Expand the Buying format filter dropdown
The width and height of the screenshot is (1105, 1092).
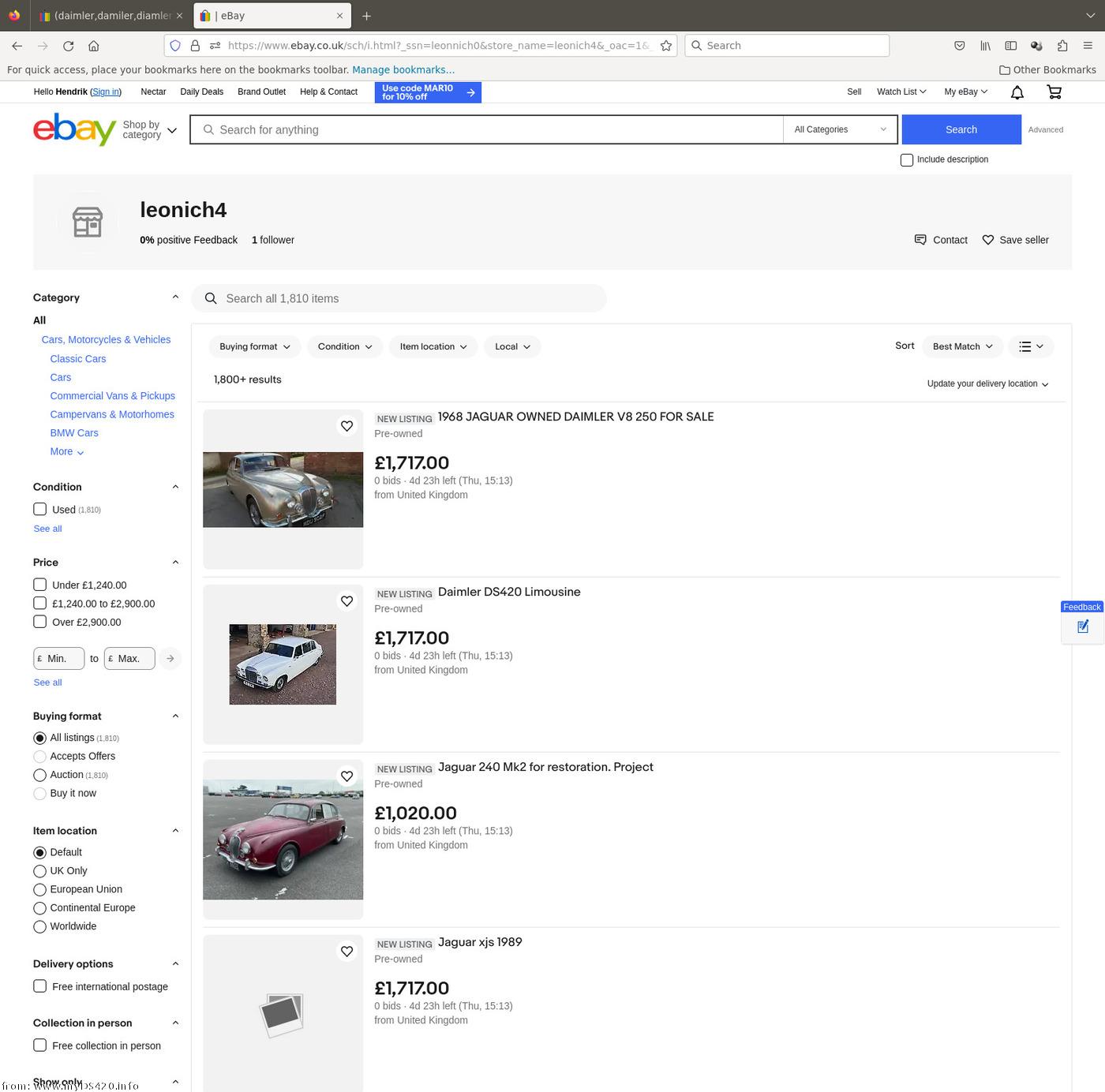pos(254,346)
